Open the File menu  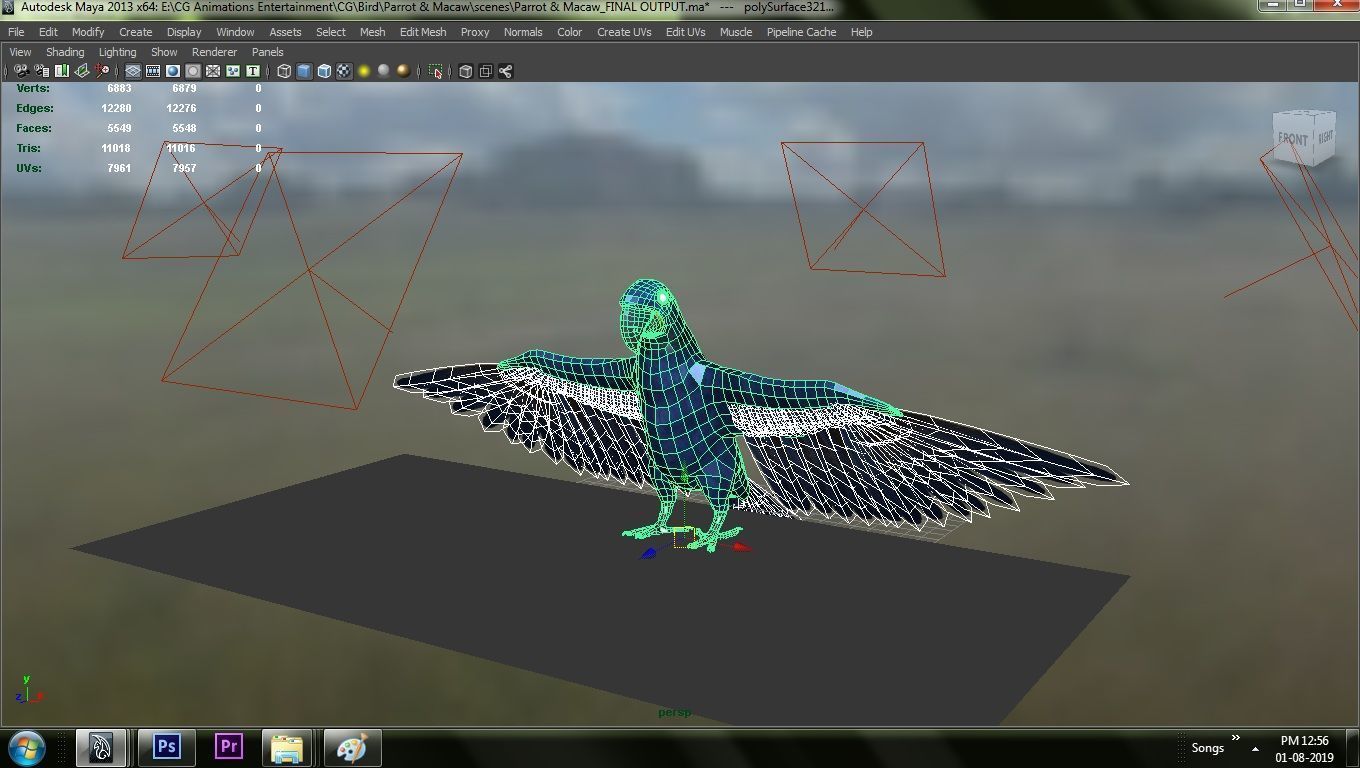tap(16, 32)
